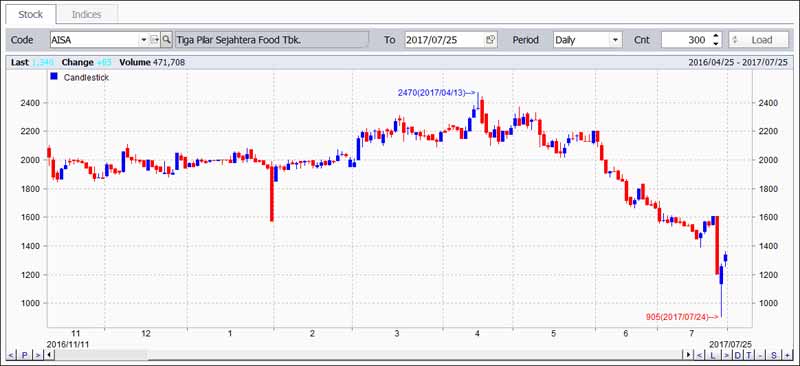Click the Candlestick legend label

tap(86, 78)
